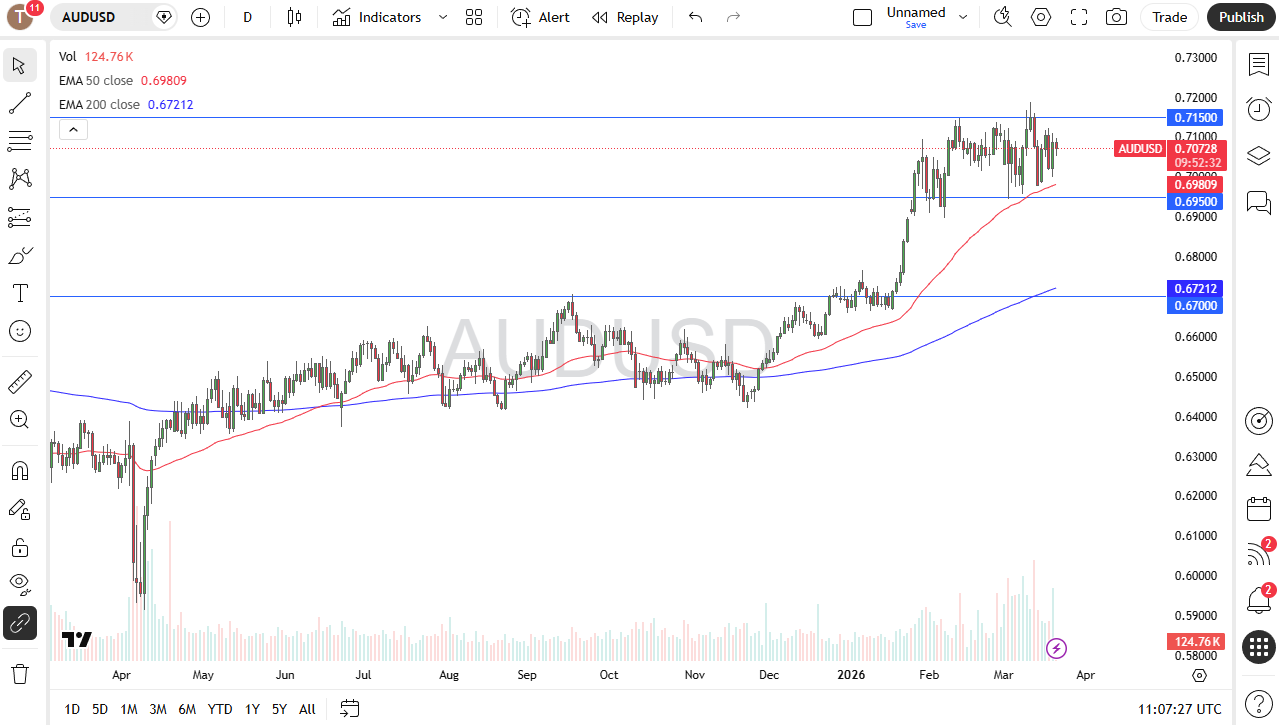Select the Vol indicator legend
This screenshot has width=1279, height=725.
[67, 56]
